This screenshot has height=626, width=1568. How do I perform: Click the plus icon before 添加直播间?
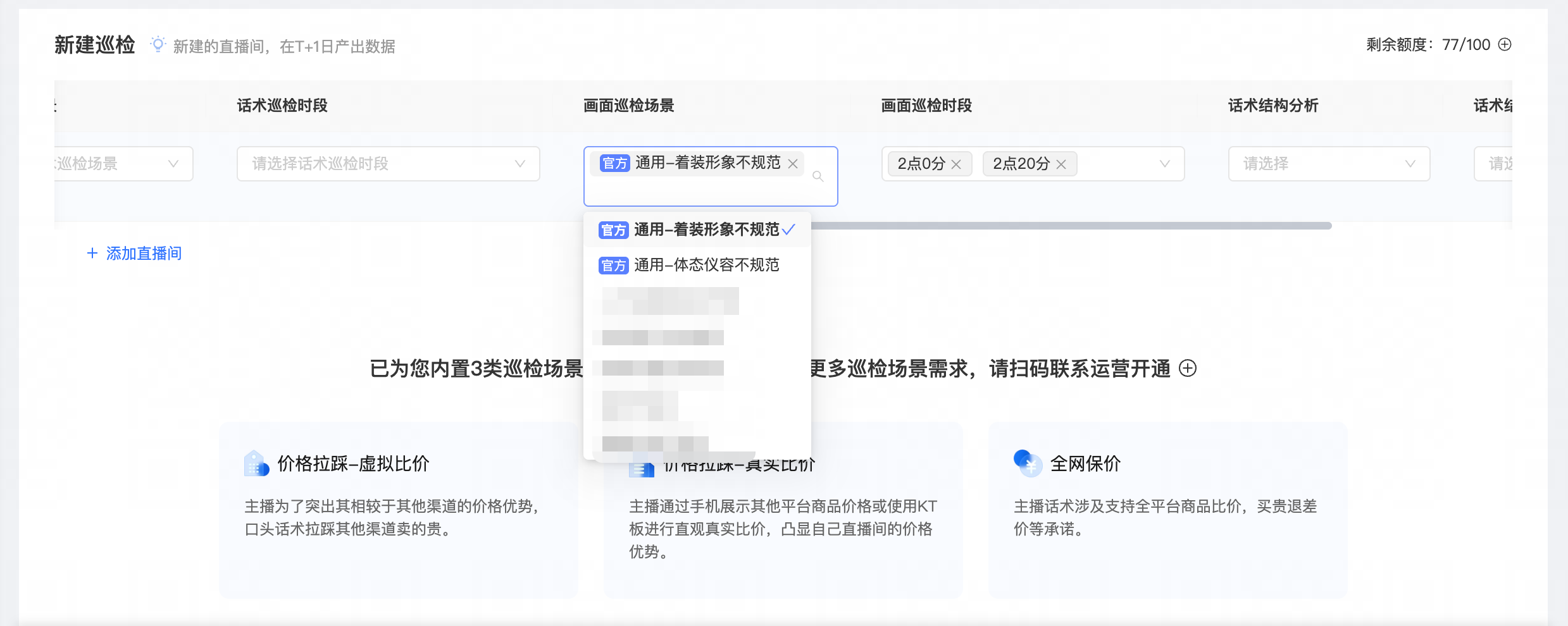(x=92, y=254)
